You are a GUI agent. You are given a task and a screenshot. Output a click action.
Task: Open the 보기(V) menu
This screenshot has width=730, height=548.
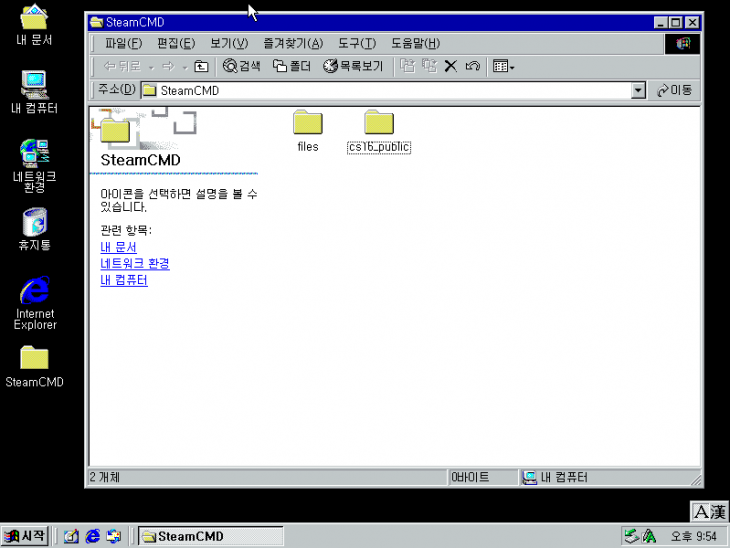[x=229, y=43]
